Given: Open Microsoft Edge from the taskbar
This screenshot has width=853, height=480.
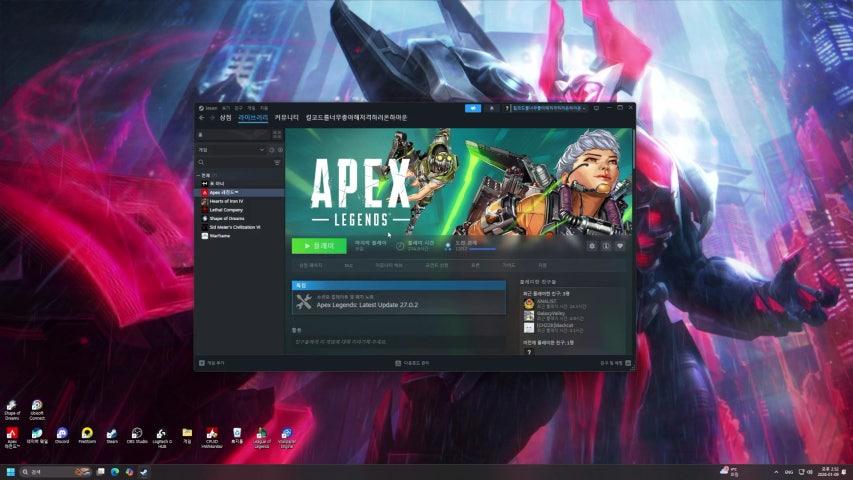Looking at the screenshot, I should (x=115, y=472).
